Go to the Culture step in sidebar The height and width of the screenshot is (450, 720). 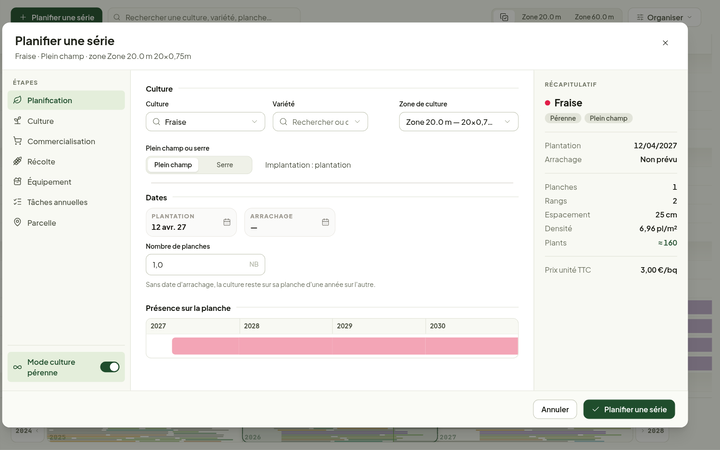66,121
